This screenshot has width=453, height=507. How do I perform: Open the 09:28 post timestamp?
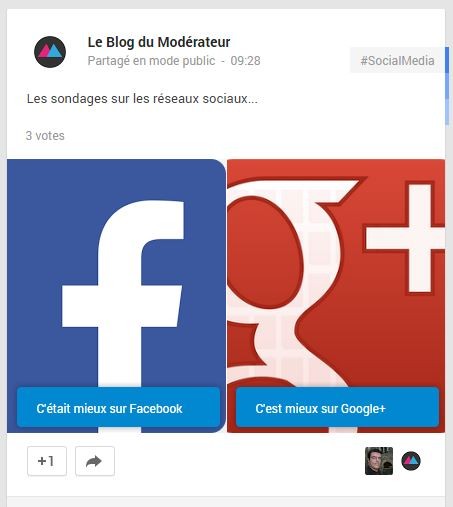point(245,61)
